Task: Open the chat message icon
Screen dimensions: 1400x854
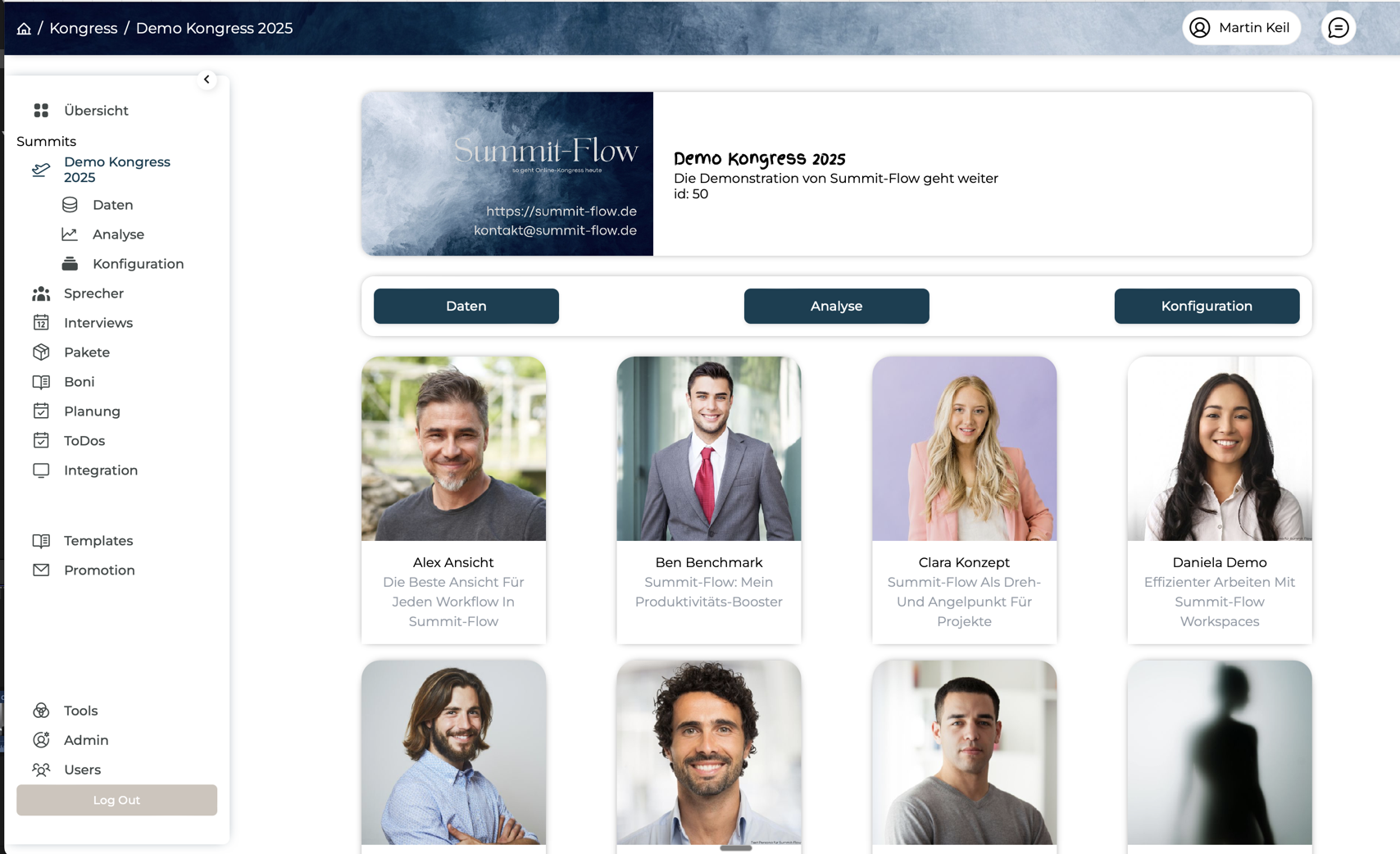Action: (1338, 28)
